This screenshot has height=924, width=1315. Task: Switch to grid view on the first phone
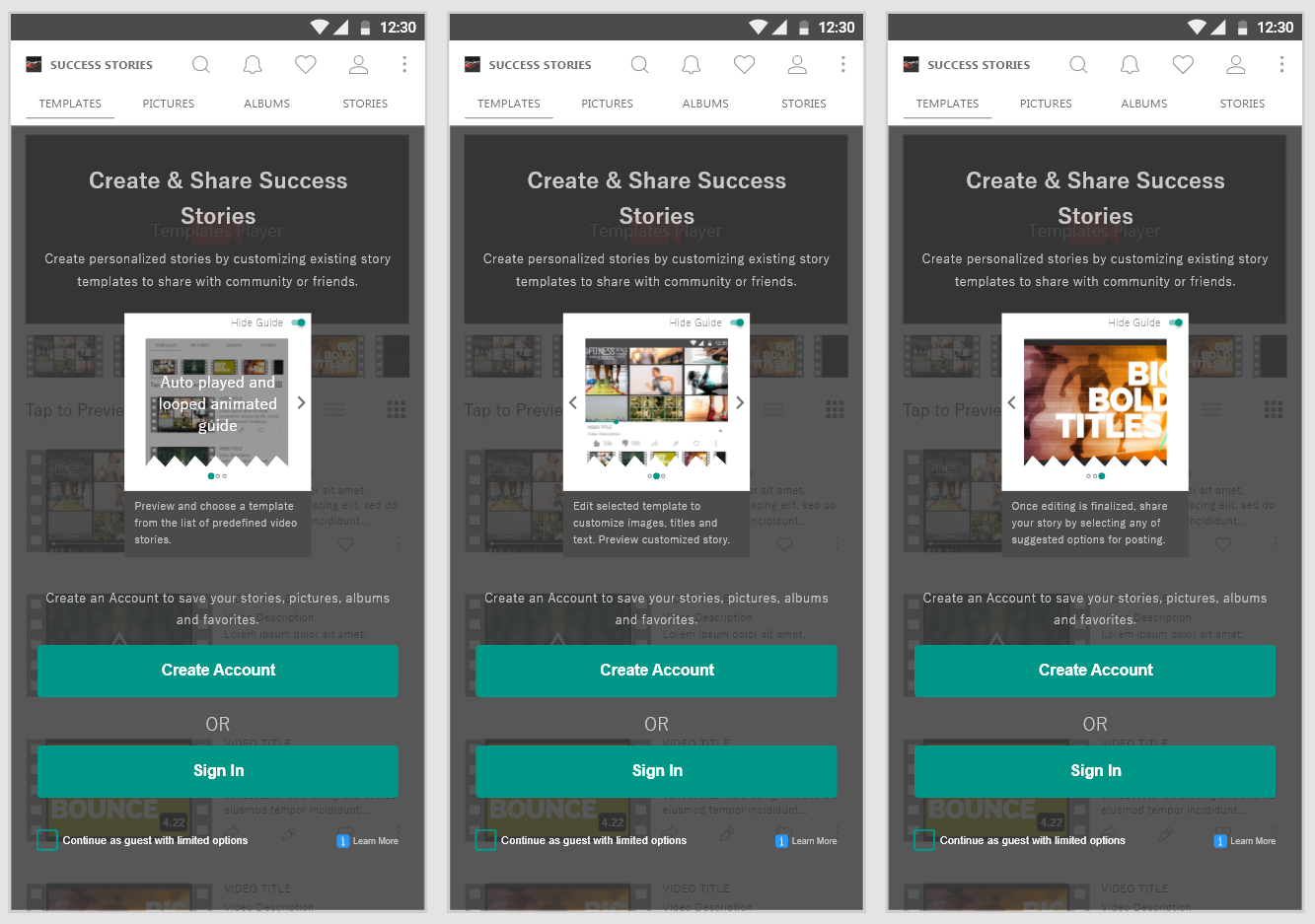397,409
